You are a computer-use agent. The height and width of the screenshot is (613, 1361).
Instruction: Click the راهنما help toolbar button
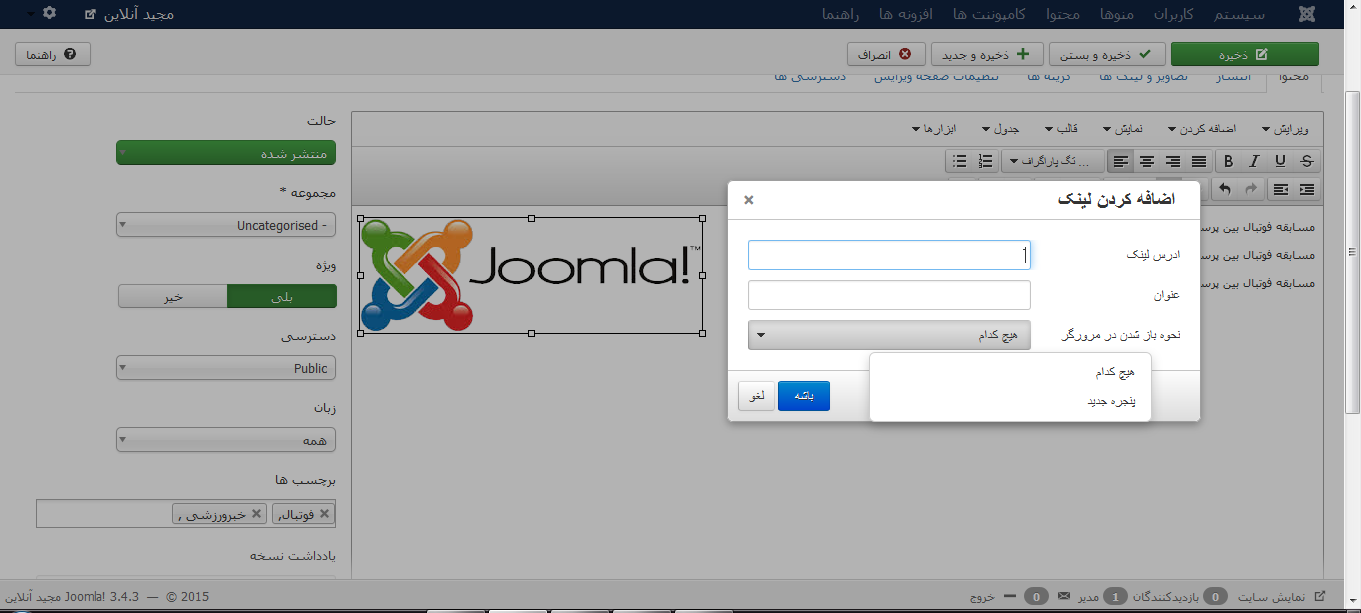coord(53,54)
